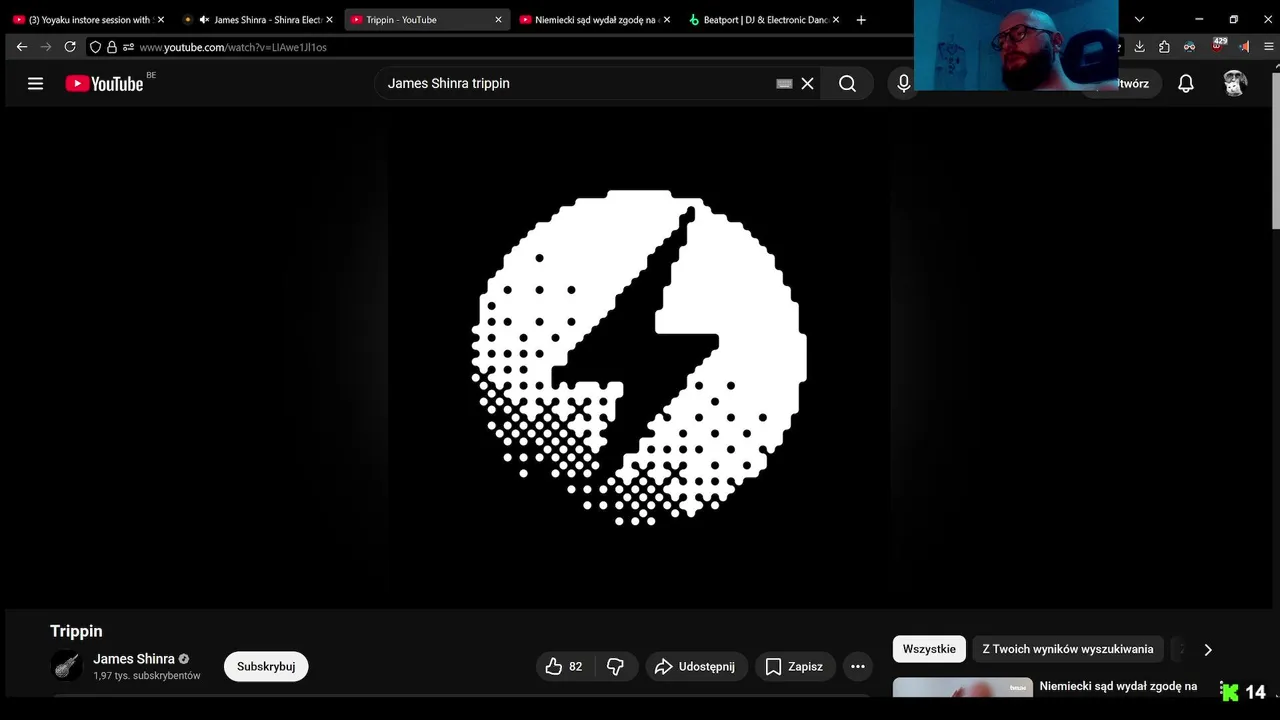Open uBlock extension showing 429 badge

(x=1218, y=45)
